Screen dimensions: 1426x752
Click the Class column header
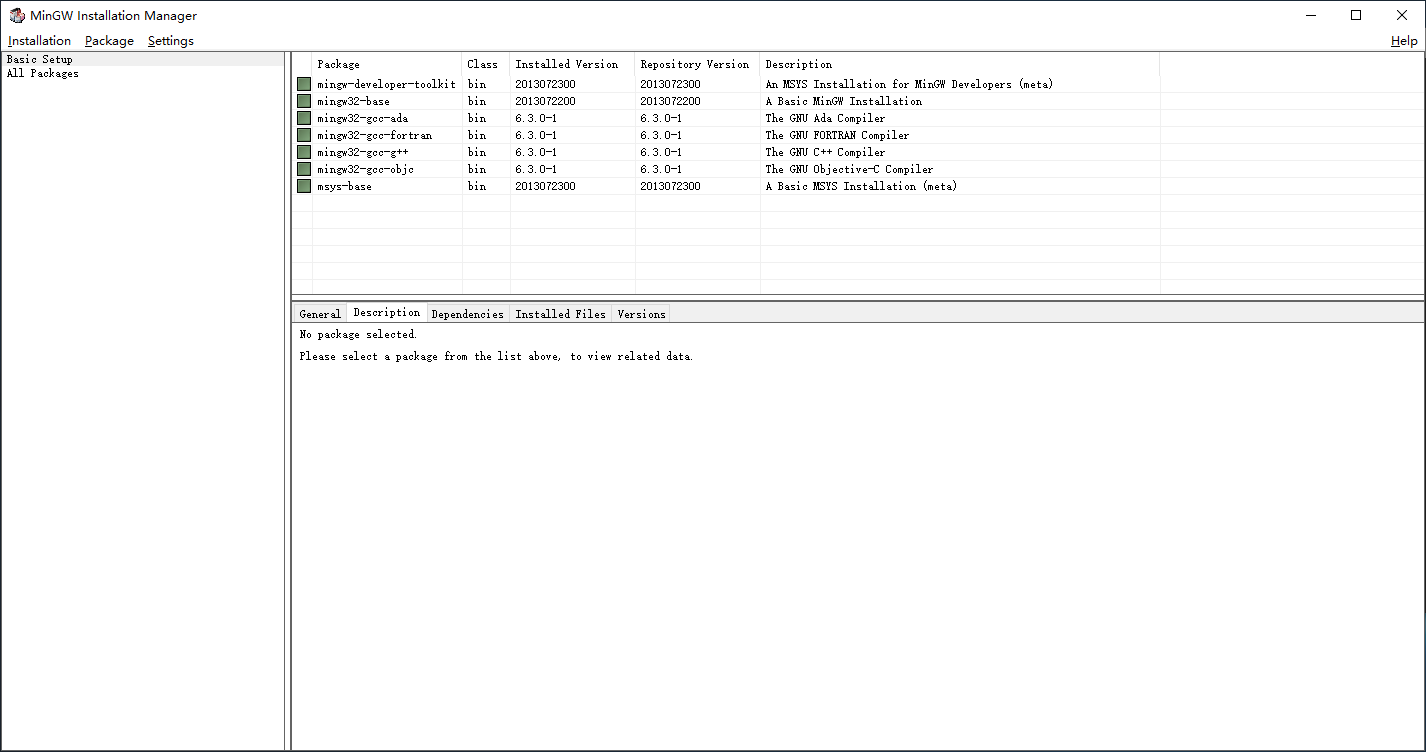coord(486,64)
